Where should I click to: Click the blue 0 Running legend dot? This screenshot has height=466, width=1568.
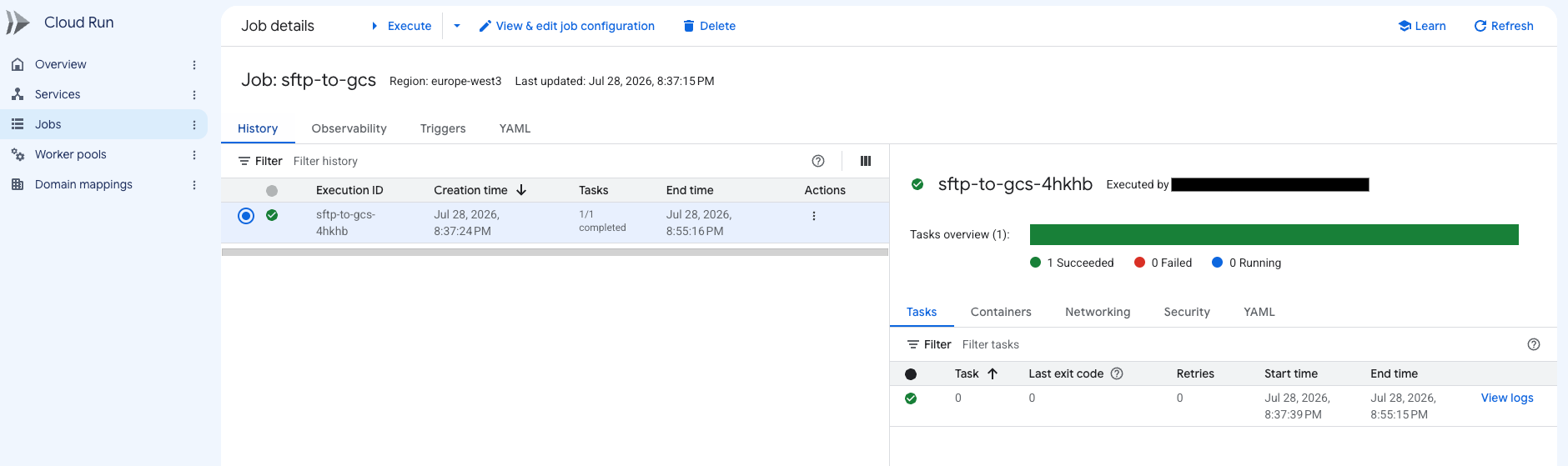(1218, 263)
